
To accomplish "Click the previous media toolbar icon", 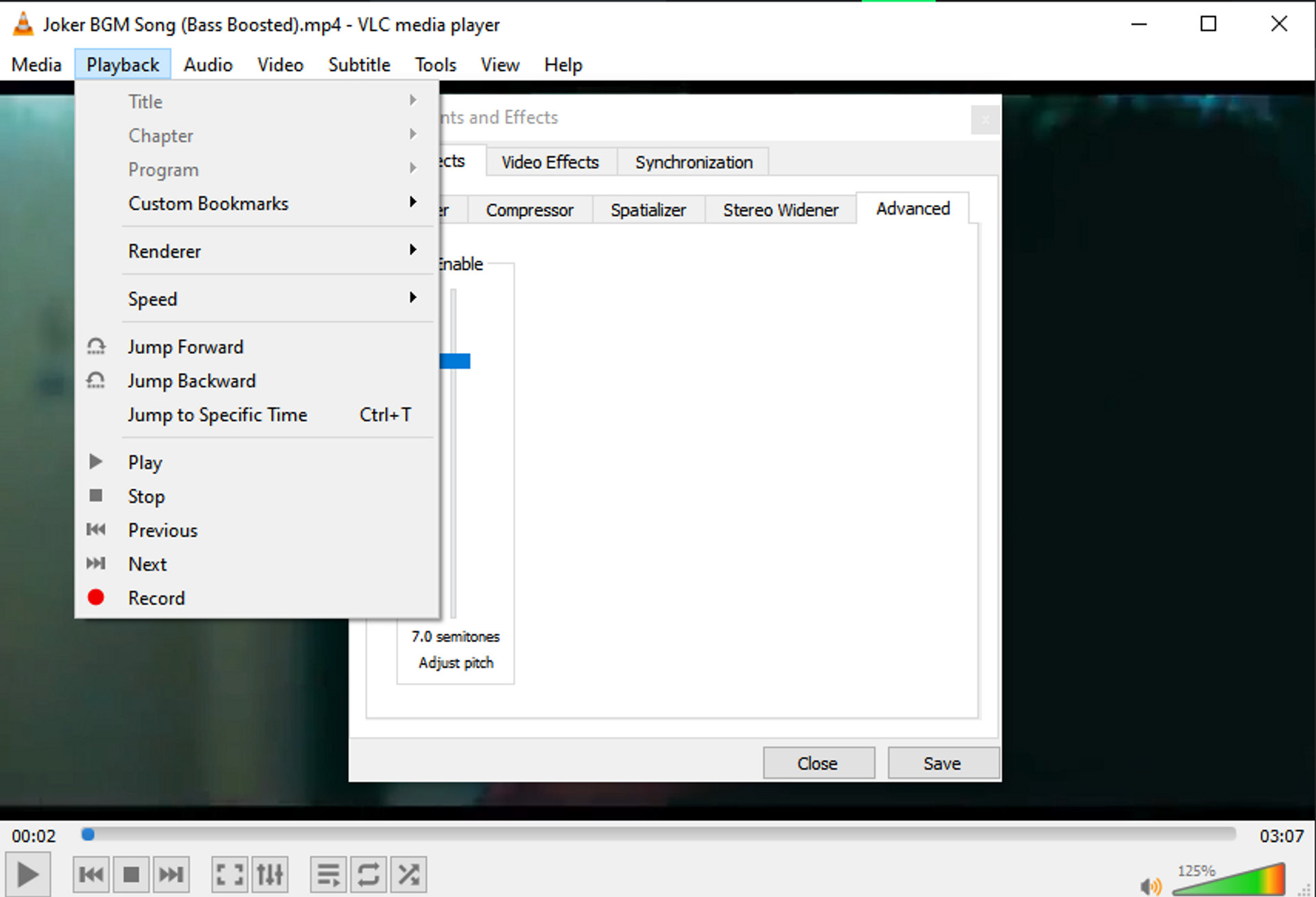I will tap(91, 874).
